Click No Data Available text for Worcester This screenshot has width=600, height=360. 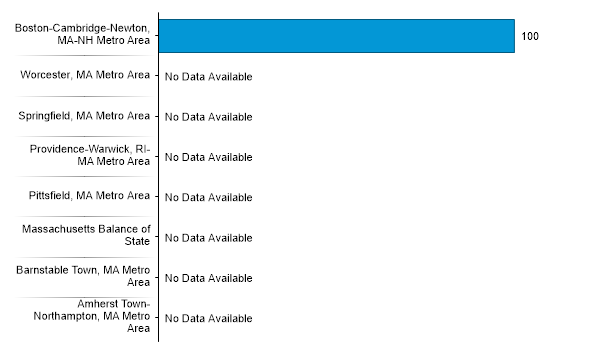click(x=209, y=77)
